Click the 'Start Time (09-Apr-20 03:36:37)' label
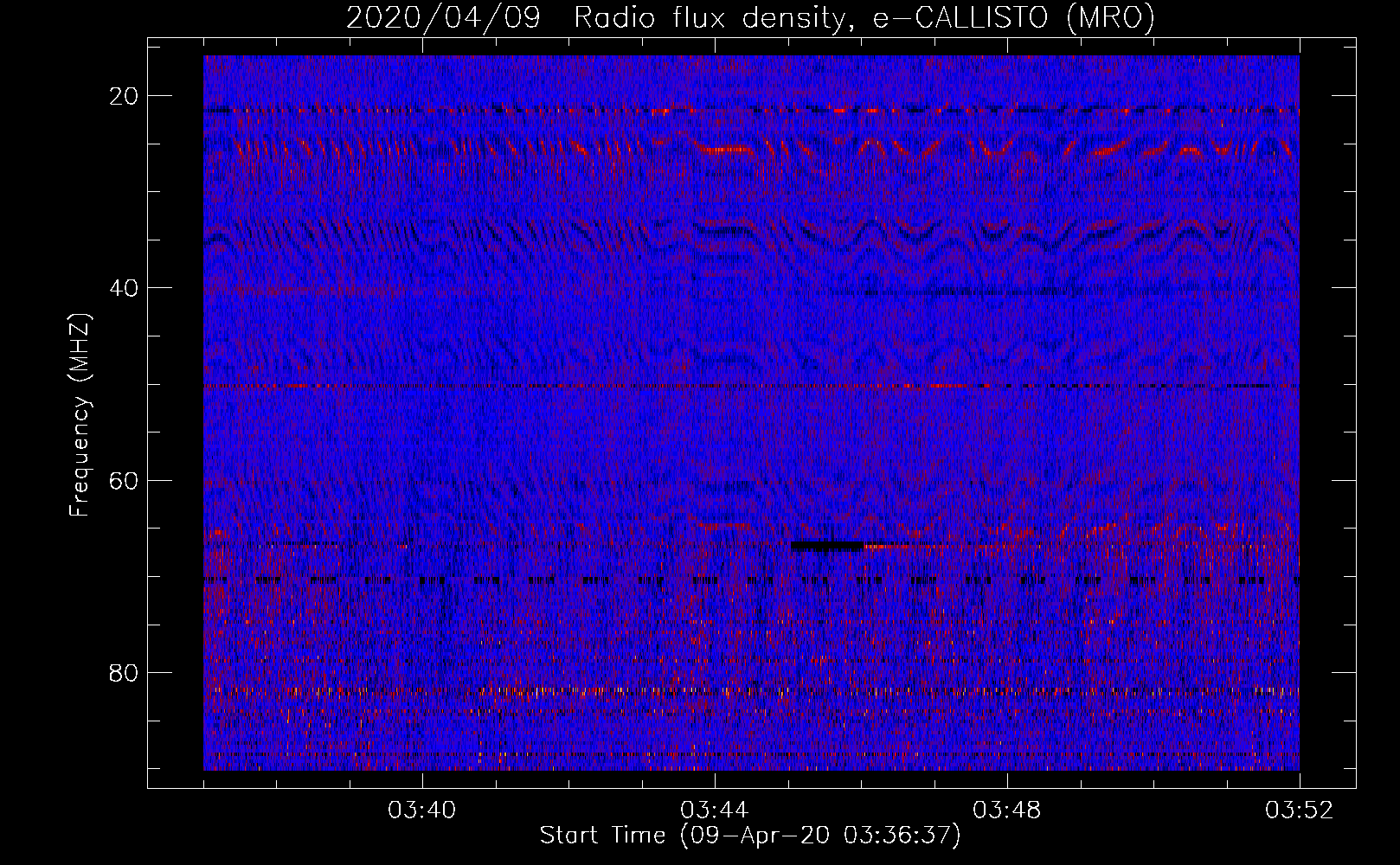This screenshot has width=1400, height=865. pyautogui.click(x=750, y=836)
